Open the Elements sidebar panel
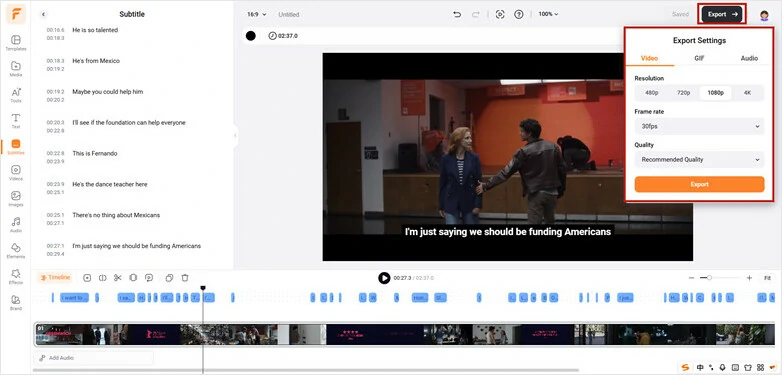This screenshot has width=782, height=375. 15,250
